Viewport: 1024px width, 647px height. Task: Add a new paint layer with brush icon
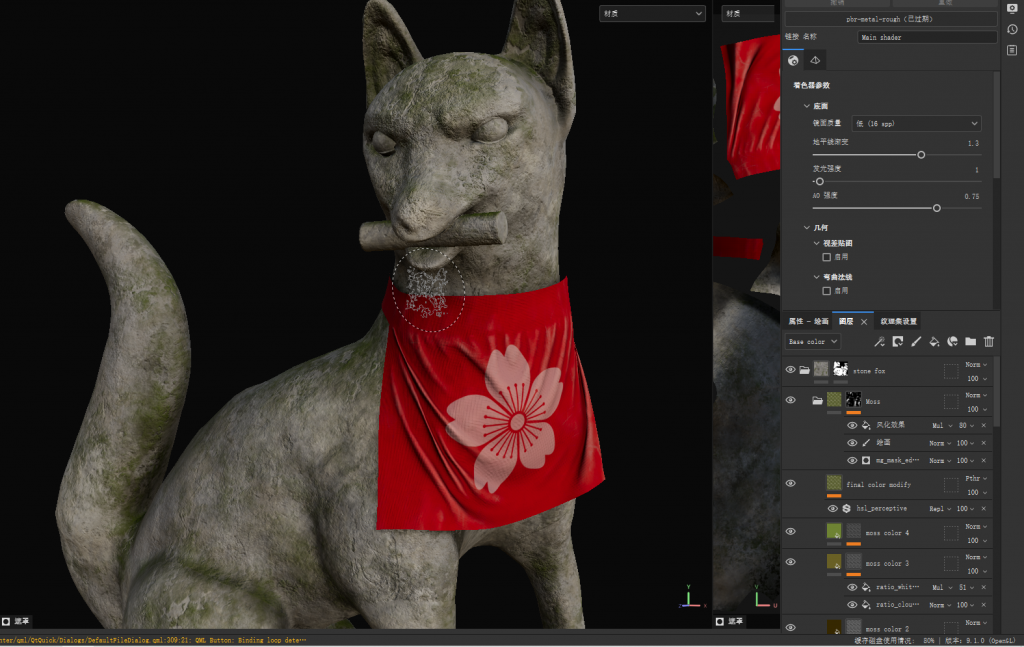tap(916, 341)
